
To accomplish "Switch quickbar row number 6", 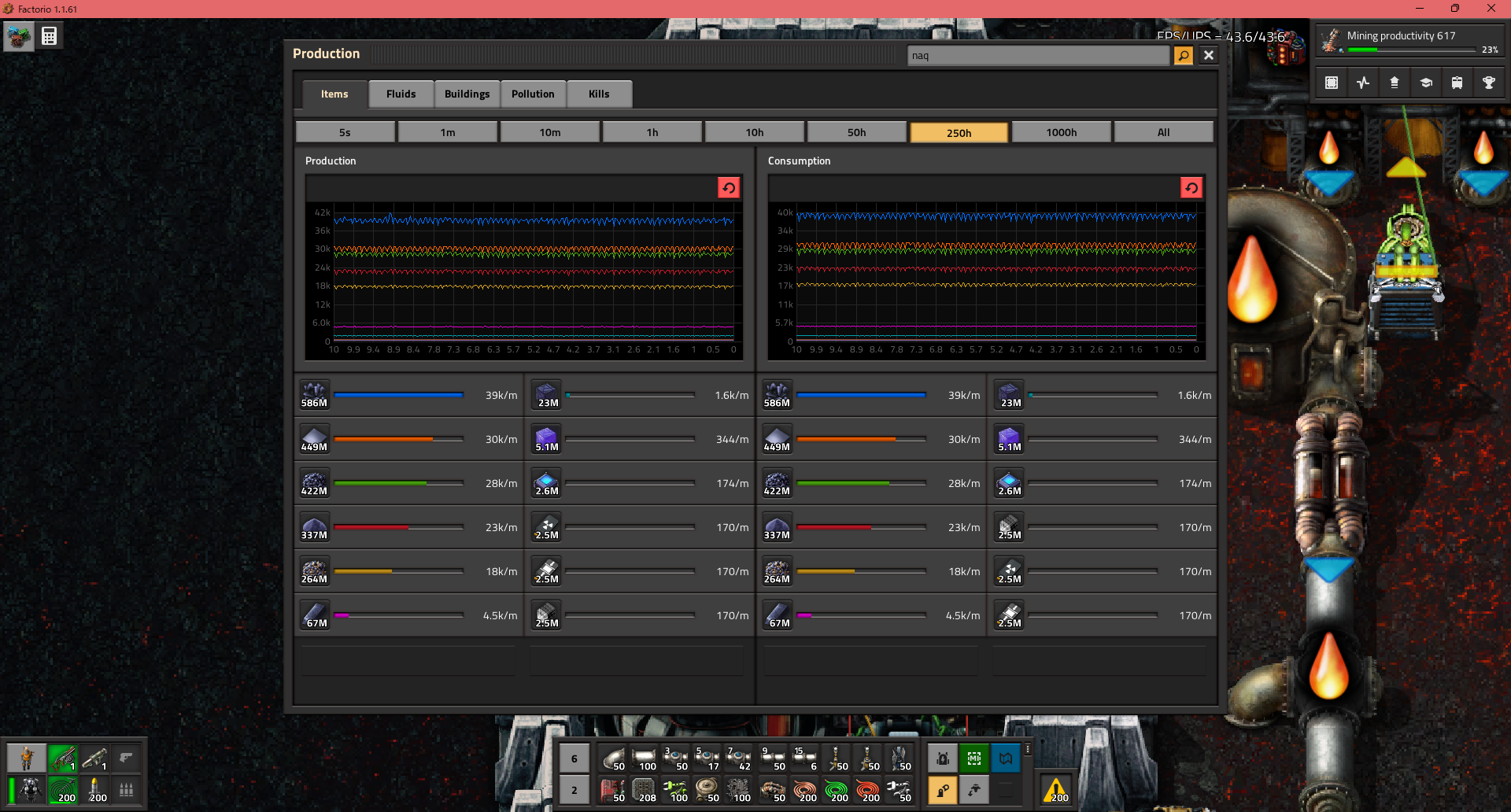I will pyautogui.click(x=574, y=758).
